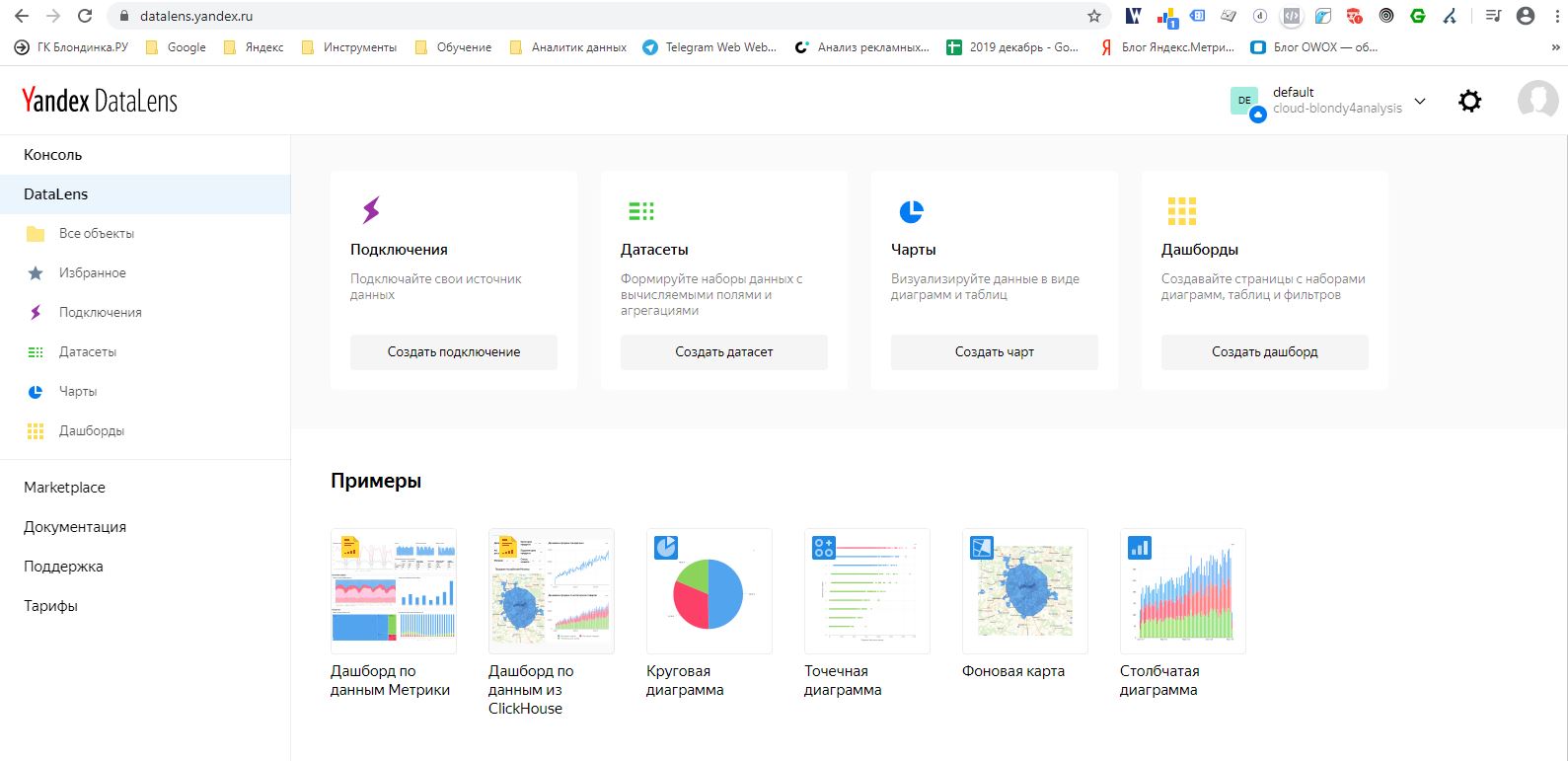
Task: Open Датасеты in the sidebar
Action: tap(88, 352)
